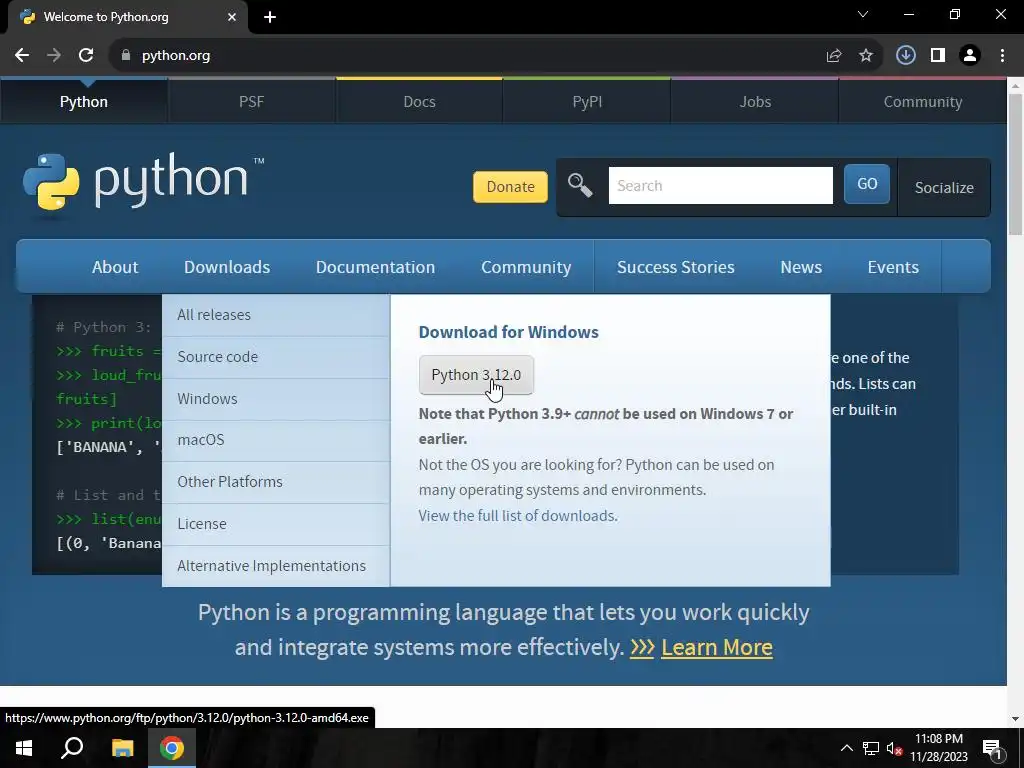
Task: Download Python 3.12.0 for Windows
Action: pyautogui.click(x=476, y=375)
